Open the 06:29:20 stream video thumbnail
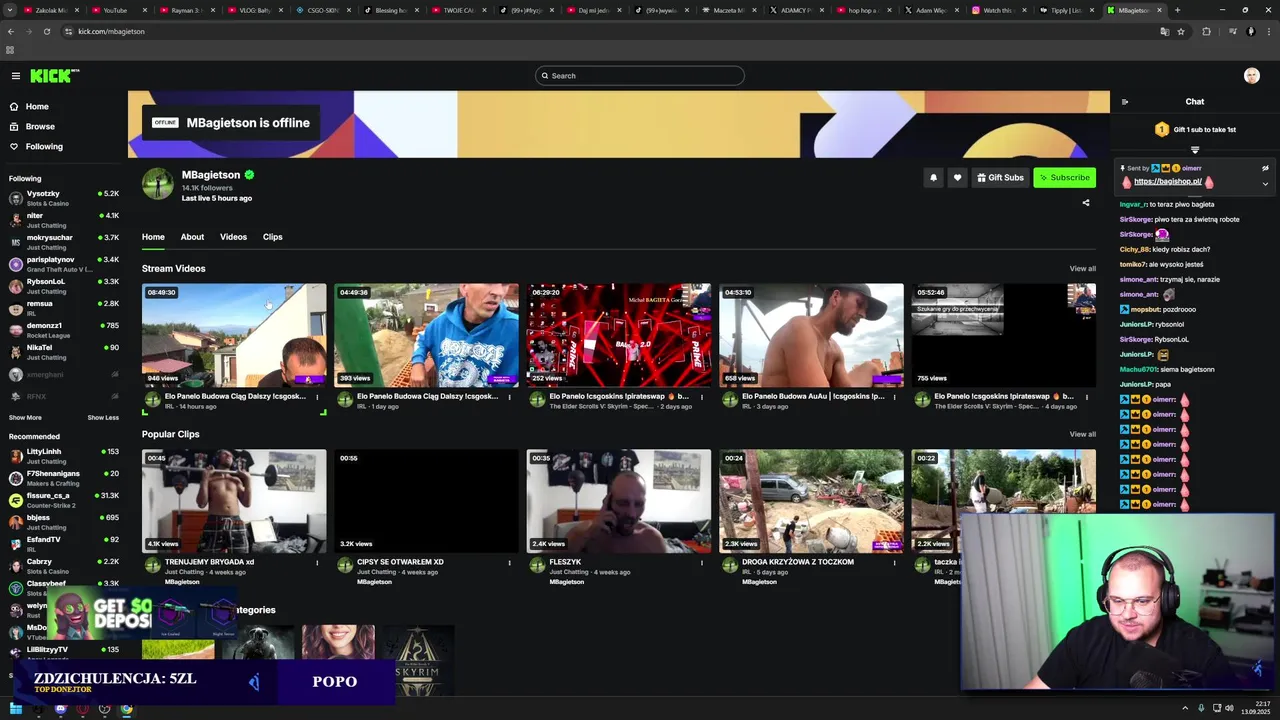 [619, 335]
